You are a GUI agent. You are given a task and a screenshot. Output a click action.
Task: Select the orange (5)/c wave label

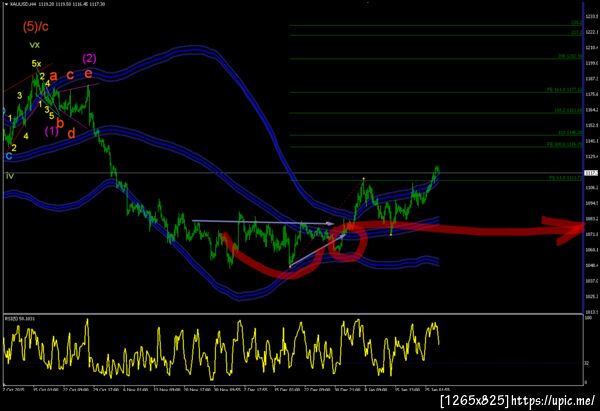pyautogui.click(x=36, y=26)
